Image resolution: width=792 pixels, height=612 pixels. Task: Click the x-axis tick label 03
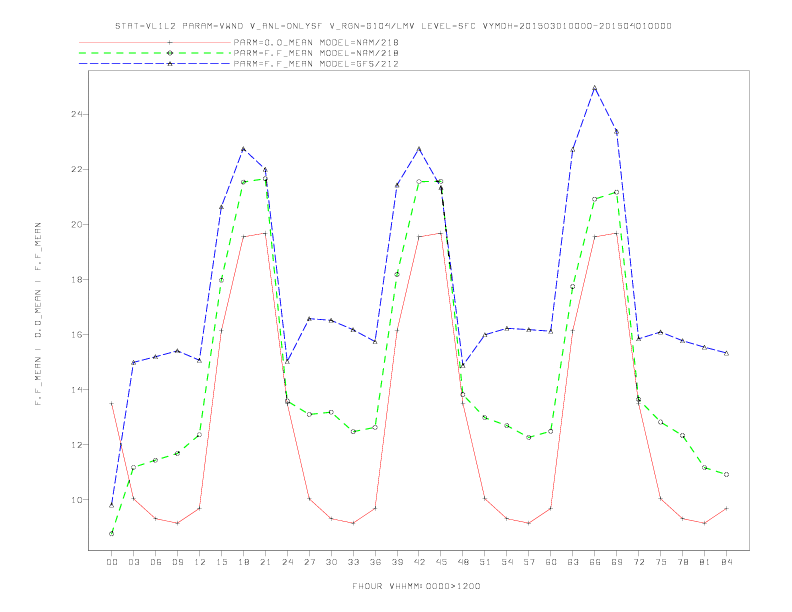click(x=134, y=562)
